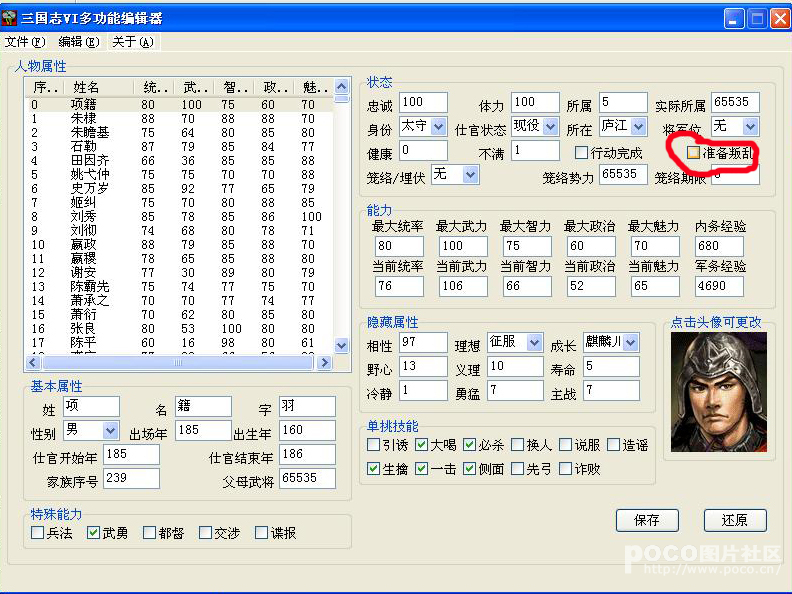Click the 体力 input field
Screen dimensions: 792x594
pyautogui.click(x=535, y=102)
